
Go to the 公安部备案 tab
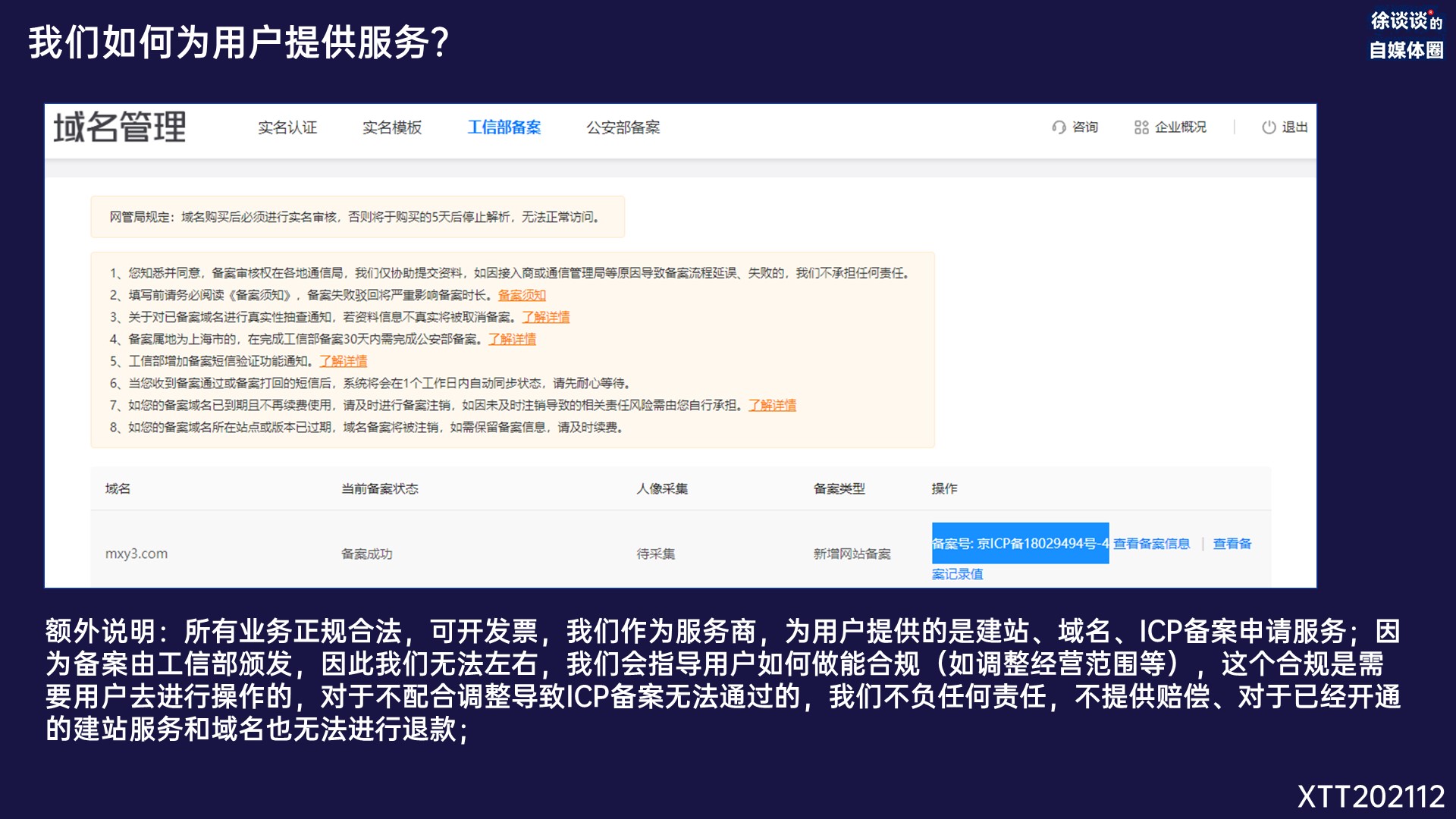tap(623, 127)
